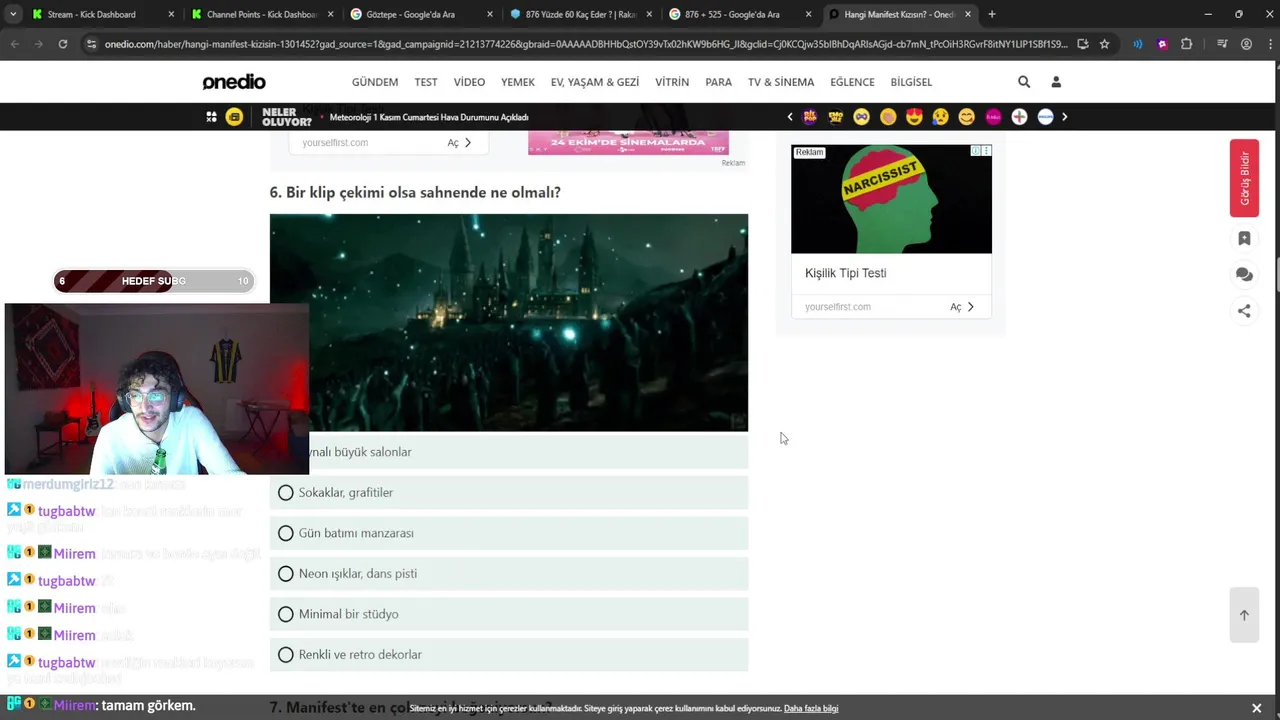Screen dimensions: 1280x720
Task: Choose "Minimal bir stüdyo" option
Action: coord(509,614)
